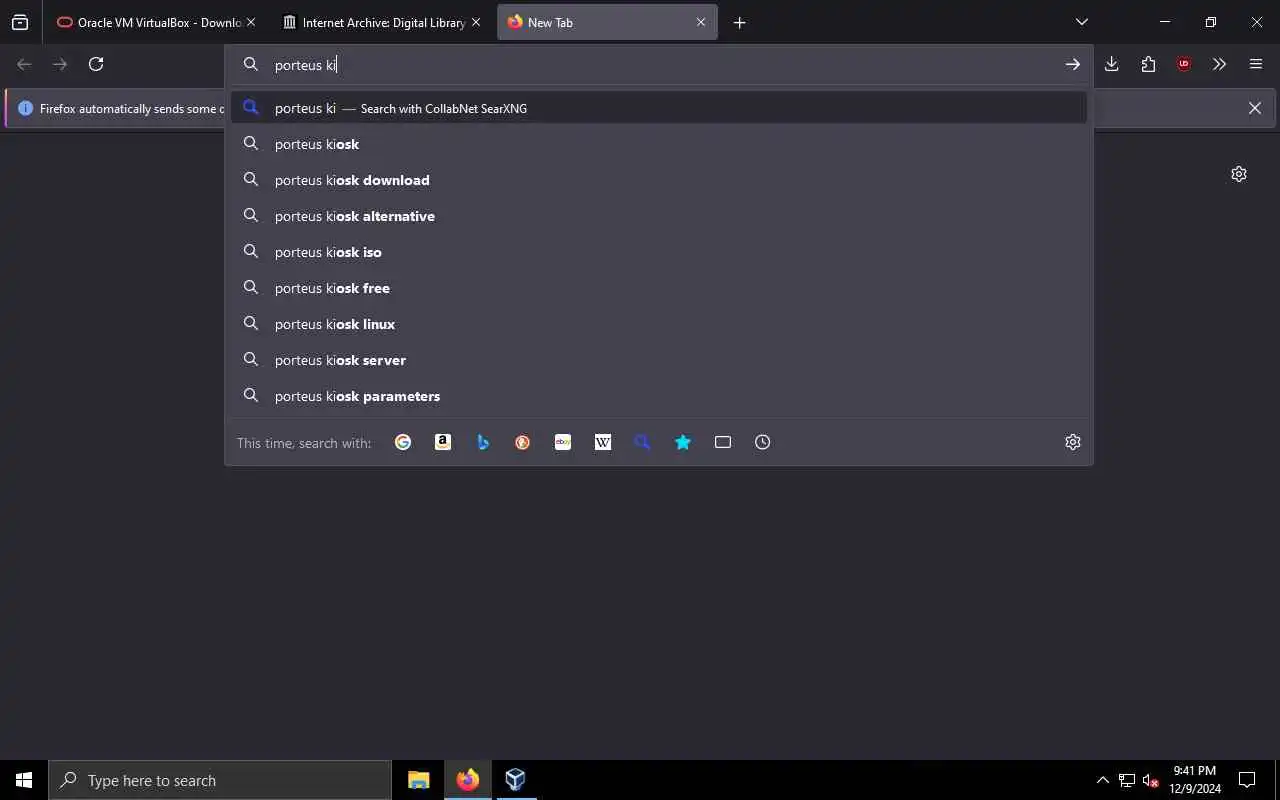Open the Extensions puzzle icon
Viewport: 1280px width, 800px height.
pyautogui.click(x=1148, y=64)
